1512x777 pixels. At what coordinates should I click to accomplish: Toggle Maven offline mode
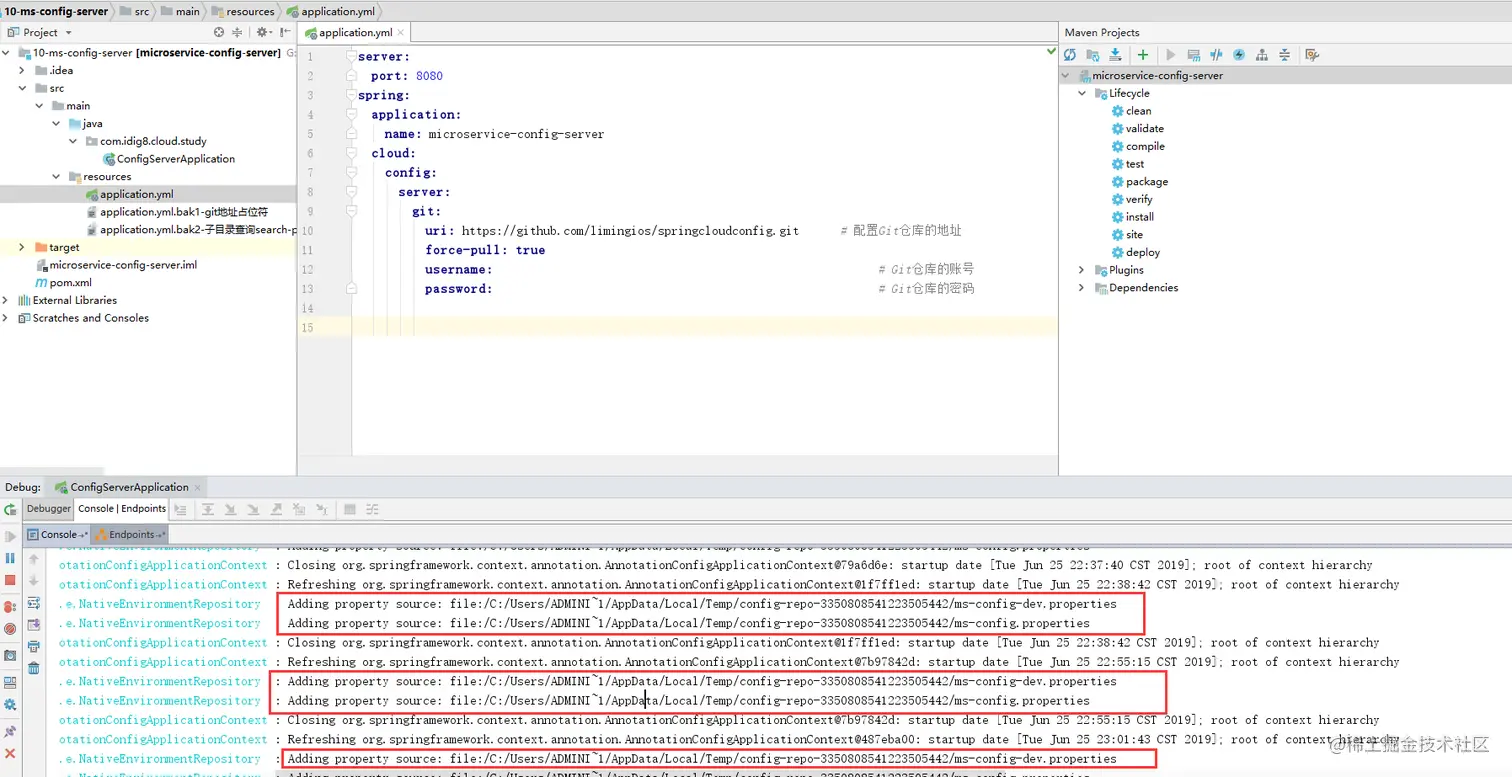1216,55
